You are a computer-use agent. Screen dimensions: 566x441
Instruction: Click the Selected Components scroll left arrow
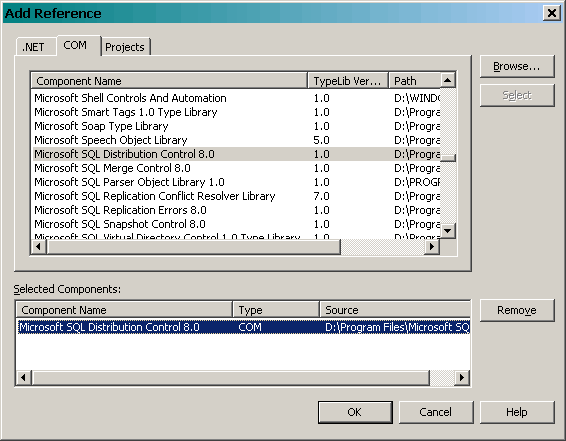[24, 377]
